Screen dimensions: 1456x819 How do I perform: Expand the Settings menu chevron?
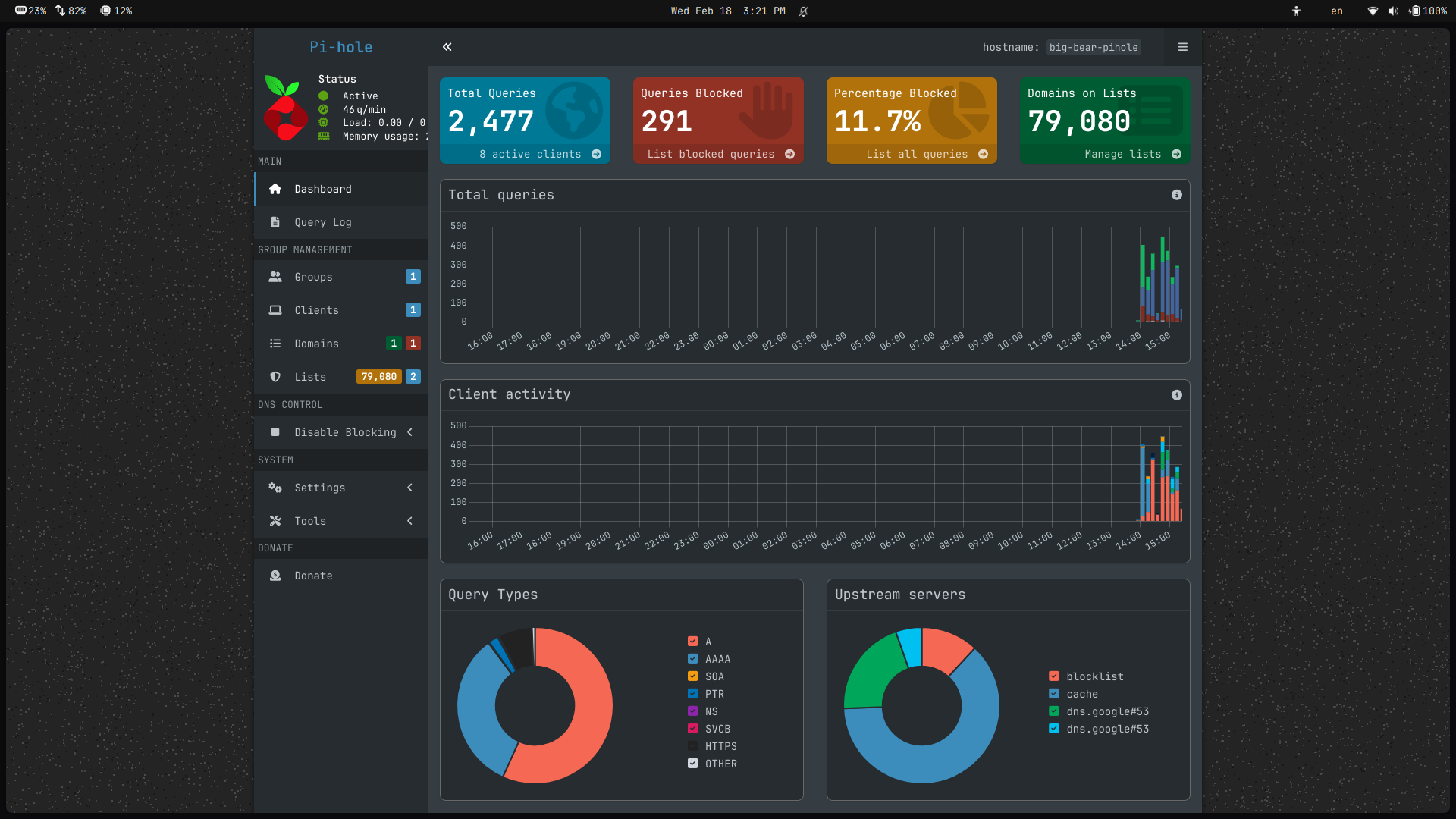tap(409, 488)
